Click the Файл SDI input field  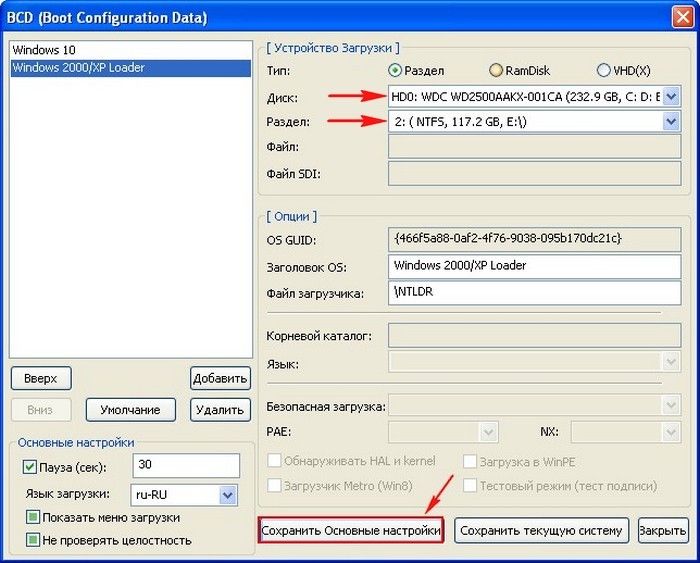point(534,174)
